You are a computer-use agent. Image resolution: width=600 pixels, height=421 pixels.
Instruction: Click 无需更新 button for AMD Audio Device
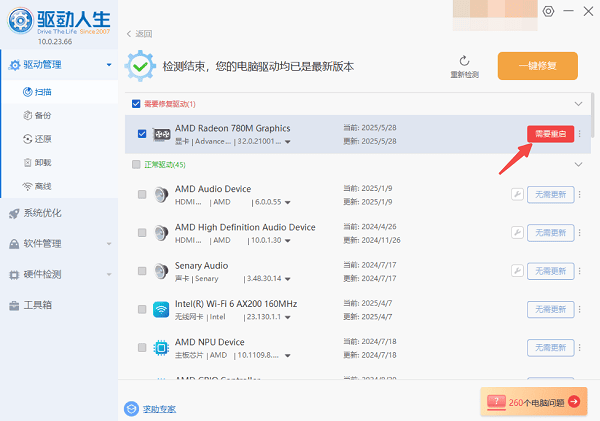pyautogui.click(x=551, y=194)
